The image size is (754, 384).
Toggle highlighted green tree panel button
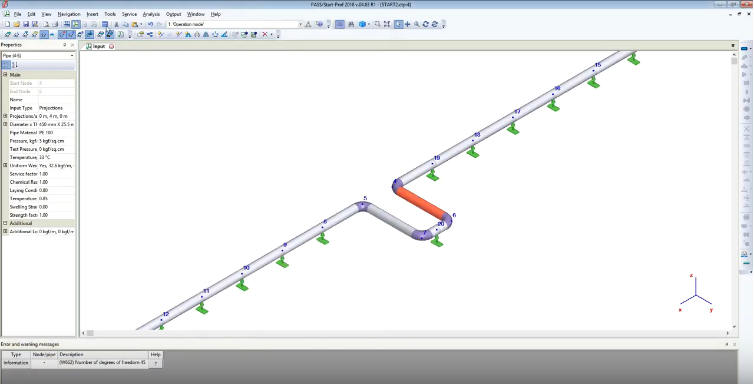pyautogui.click(x=76, y=24)
